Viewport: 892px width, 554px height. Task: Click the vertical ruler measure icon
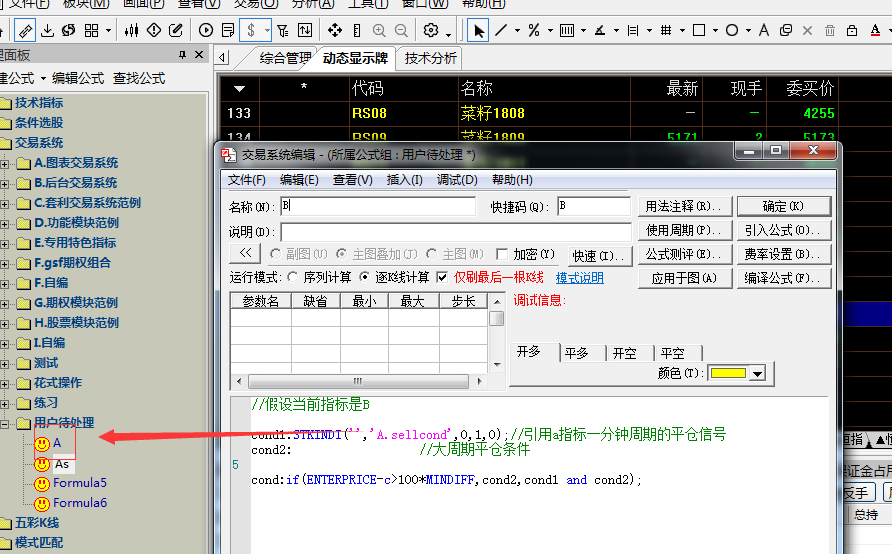pos(357,30)
